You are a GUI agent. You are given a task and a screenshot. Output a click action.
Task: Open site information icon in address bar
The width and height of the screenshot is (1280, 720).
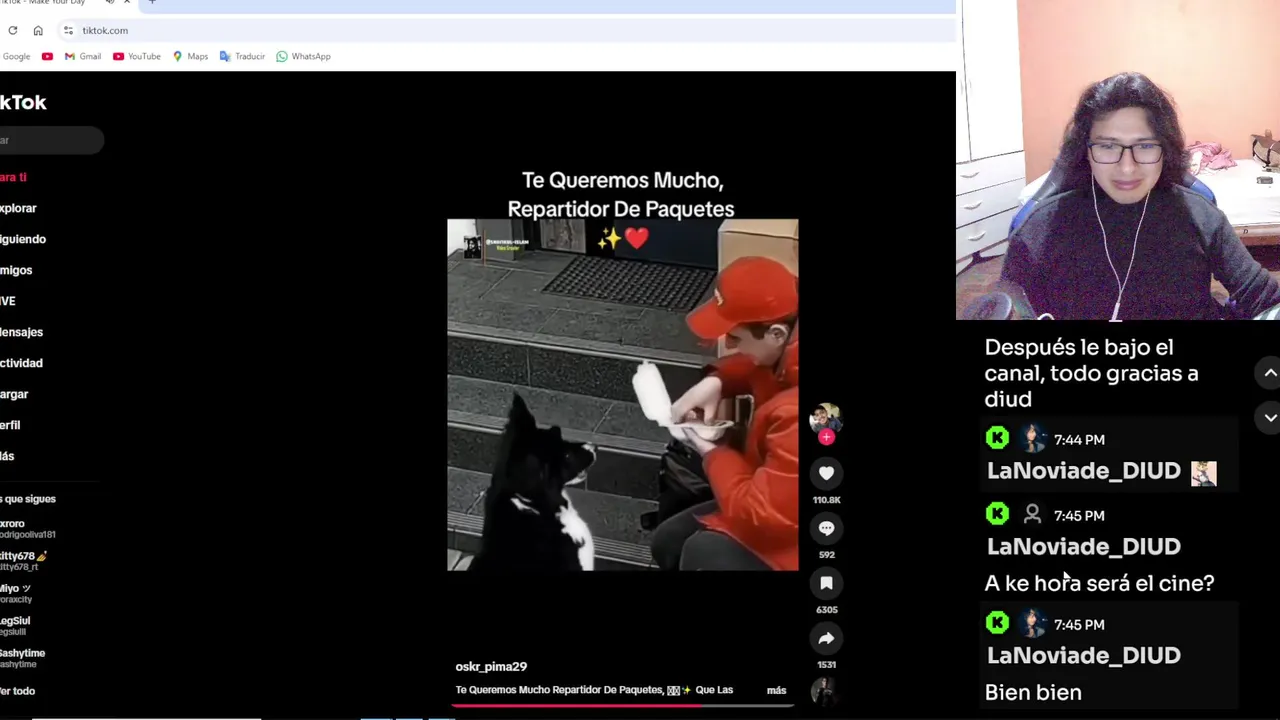click(x=68, y=30)
